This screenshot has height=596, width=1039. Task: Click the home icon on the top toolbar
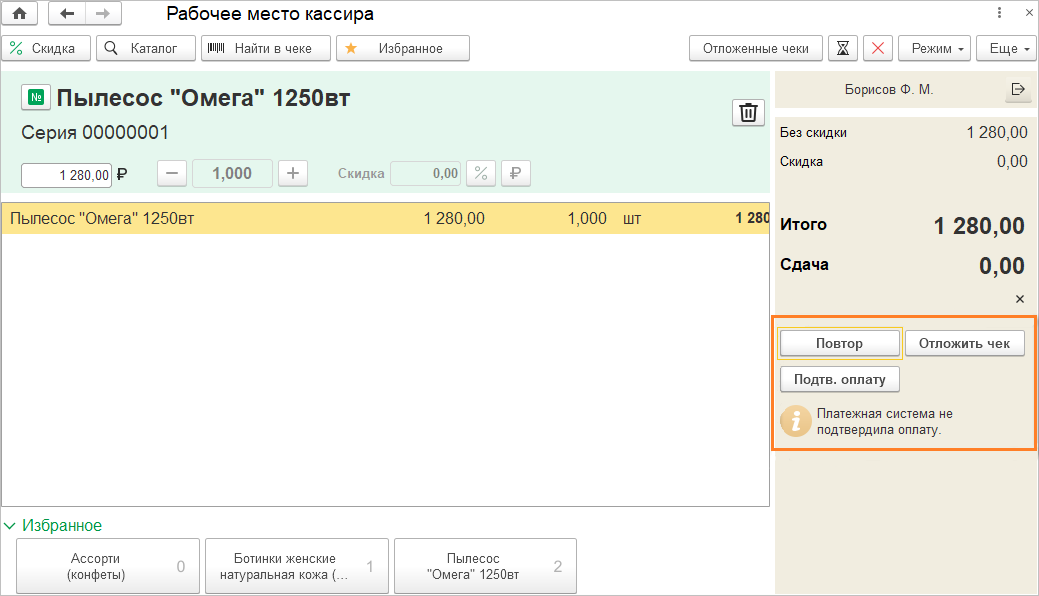point(20,13)
